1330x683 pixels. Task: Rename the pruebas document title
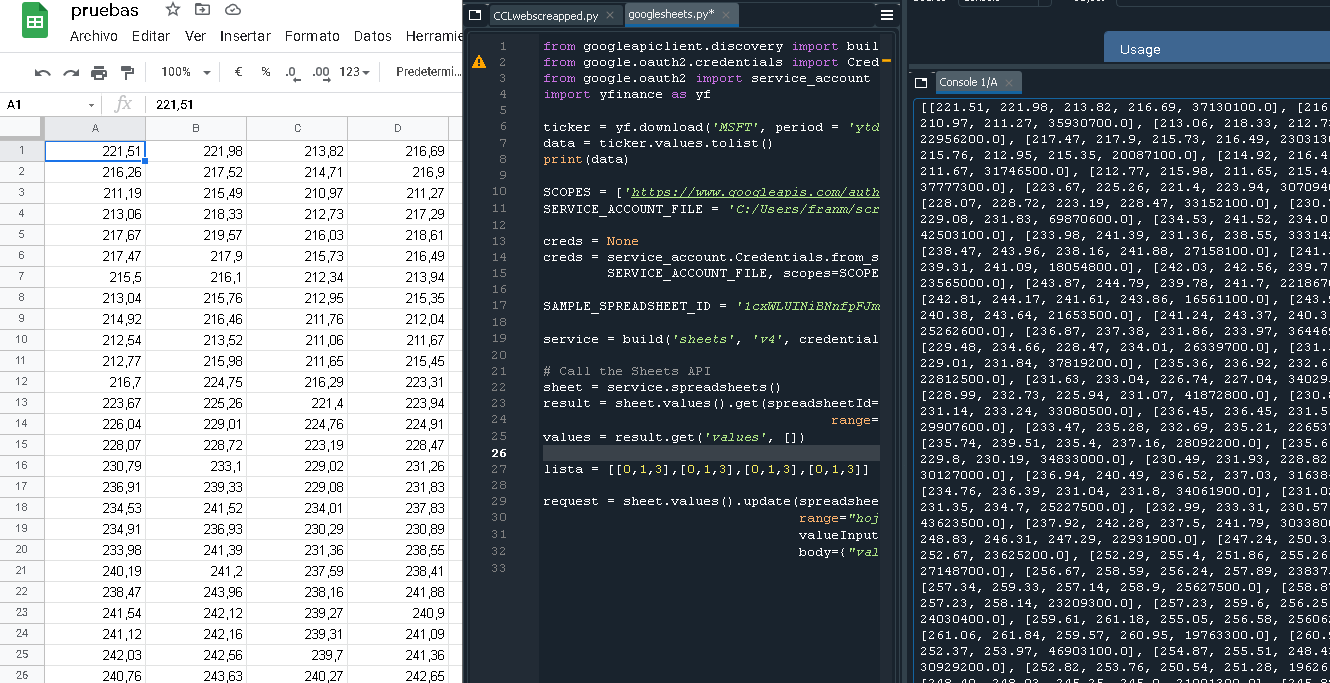(x=105, y=10)
